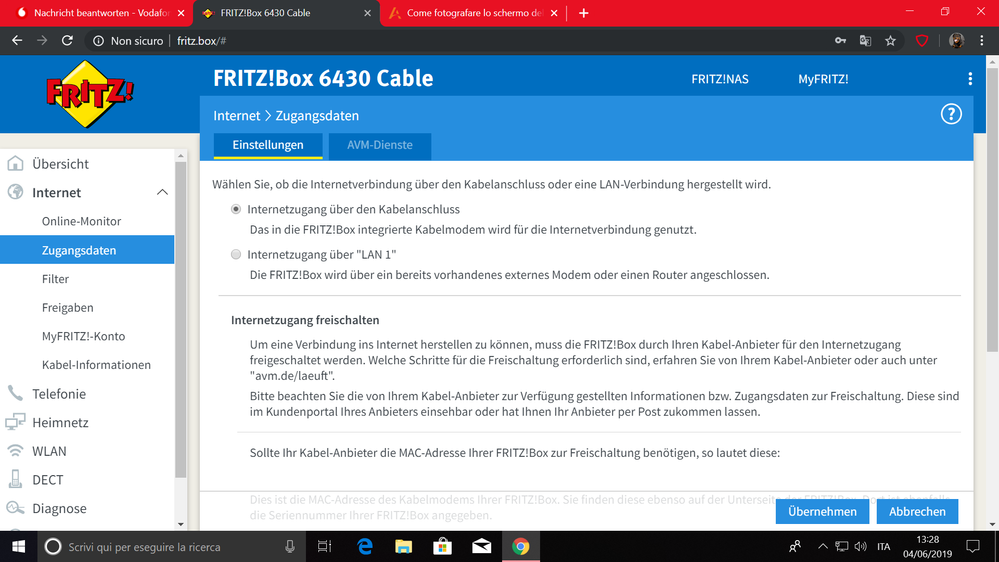Click the sidebar scrollbar thumb
This screenshot has width=999, height=562.
point(180,319)
